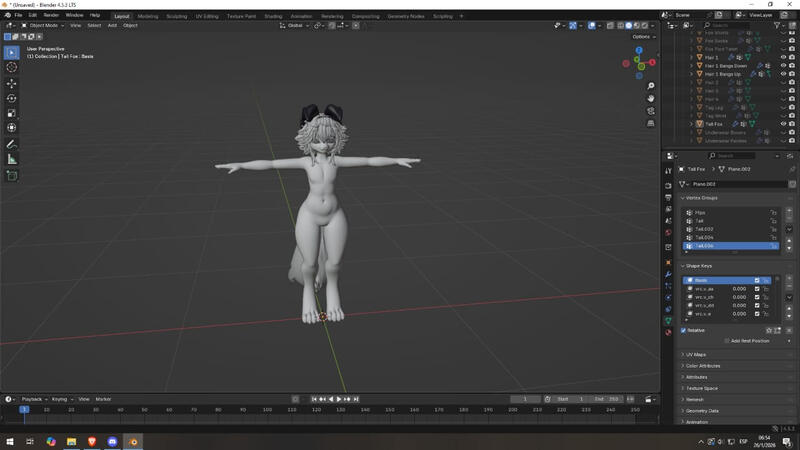The image size is (800, 450).
Task: Collapse the Vertex Groups panel
Action: click(701, 198)
